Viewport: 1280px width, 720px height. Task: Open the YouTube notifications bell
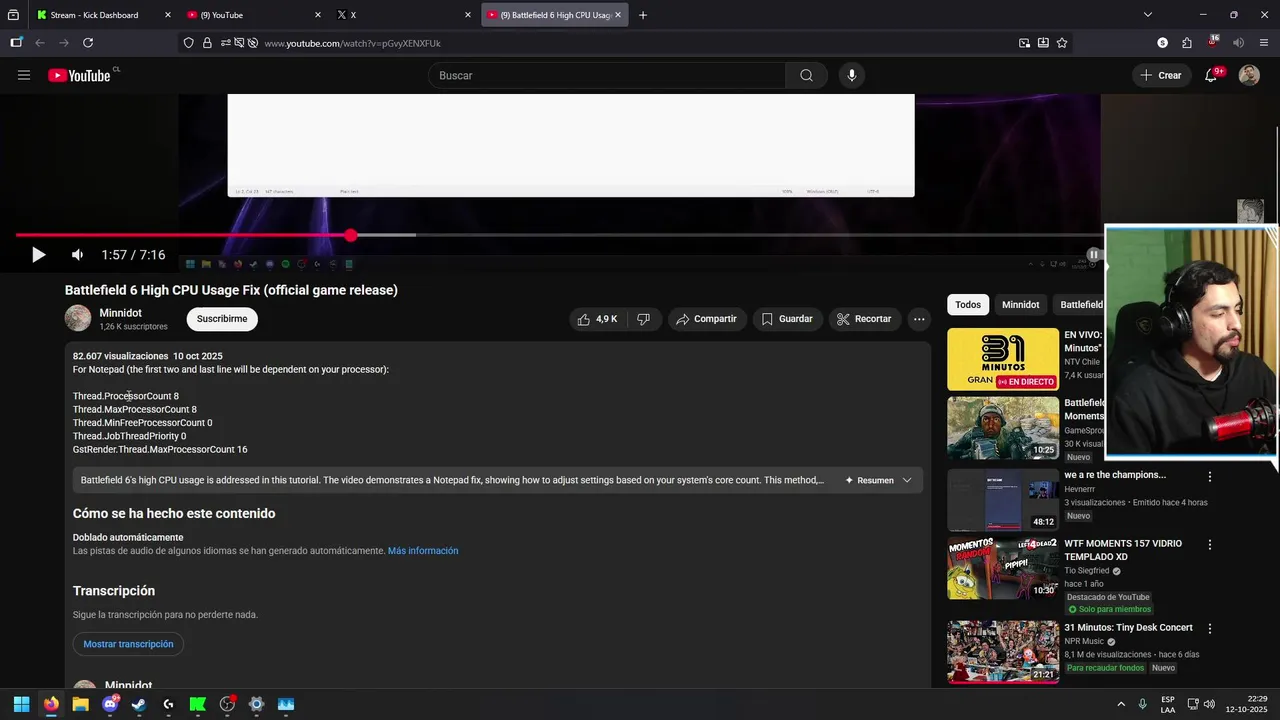(1211, 75)
